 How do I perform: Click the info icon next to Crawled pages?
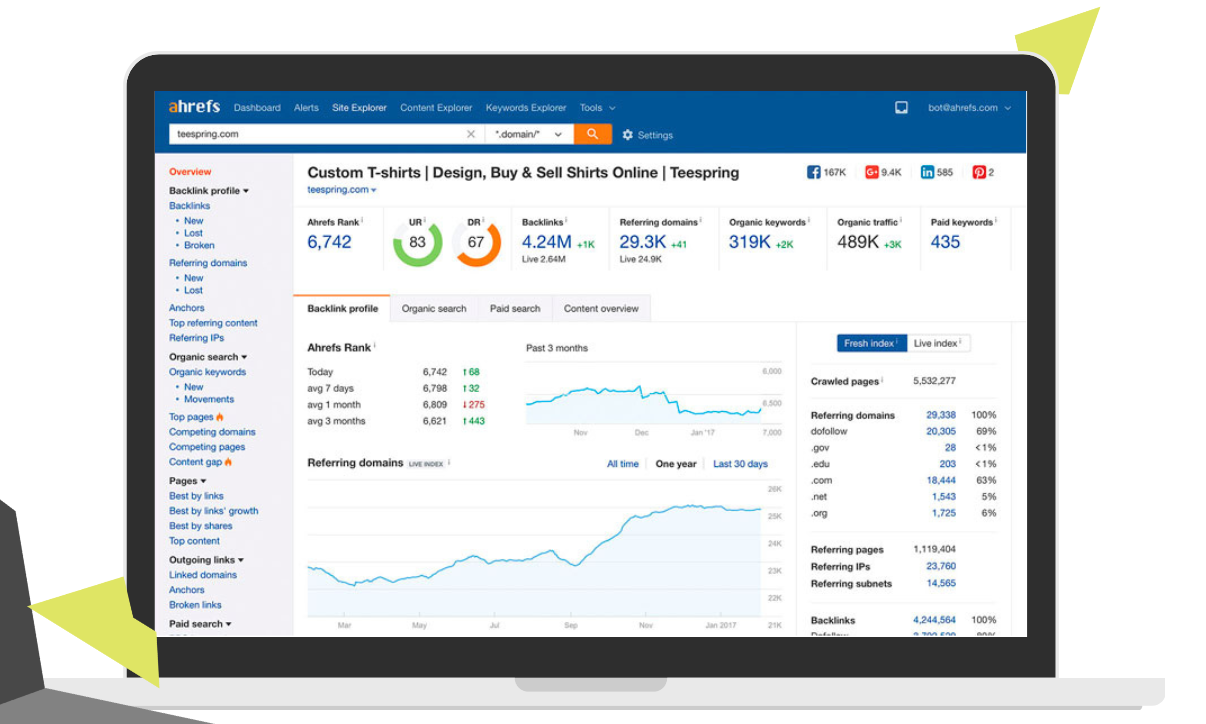click(x=883, y=380)
